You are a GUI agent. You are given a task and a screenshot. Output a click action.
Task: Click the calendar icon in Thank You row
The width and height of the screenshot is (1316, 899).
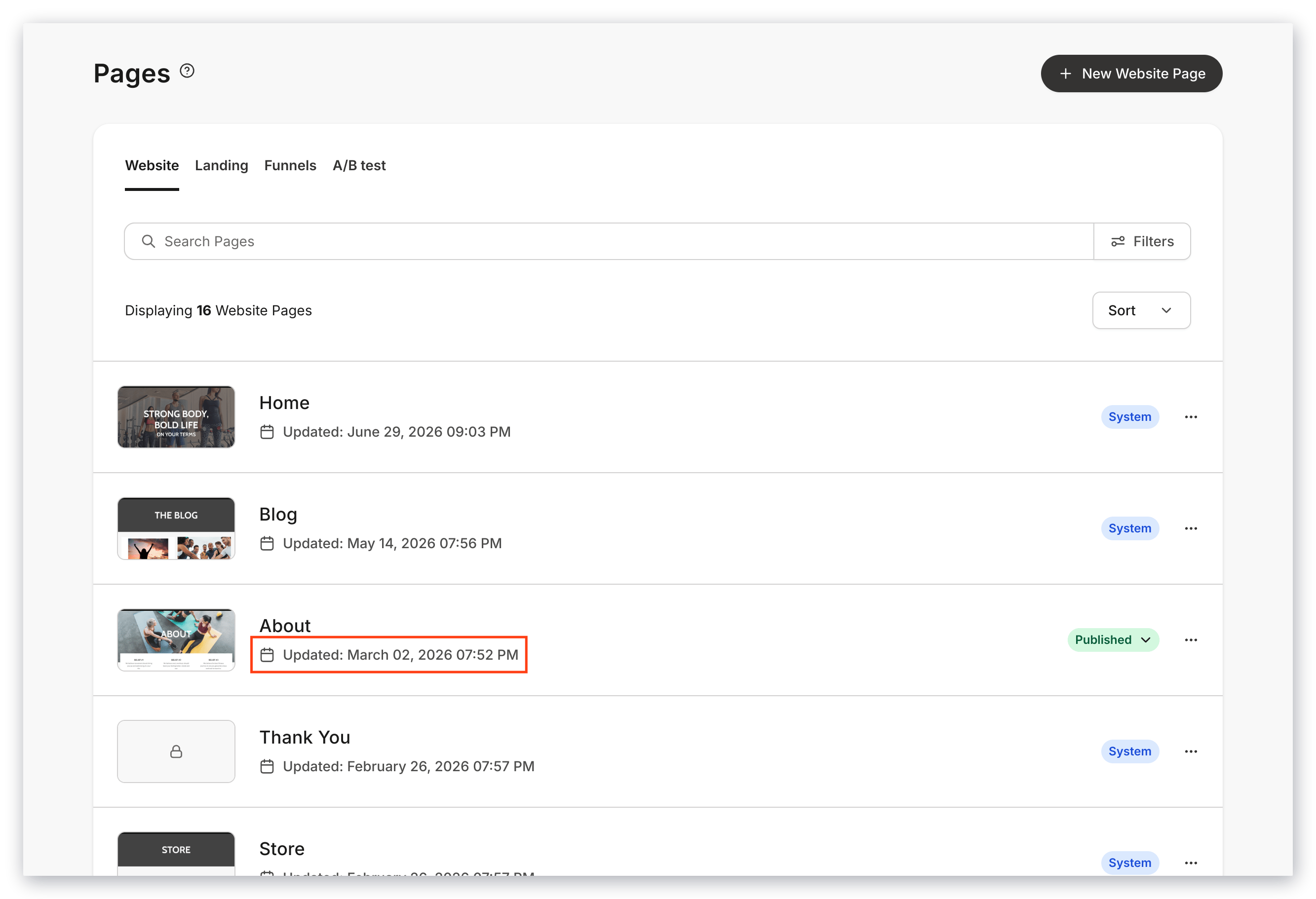coord(267,767)
